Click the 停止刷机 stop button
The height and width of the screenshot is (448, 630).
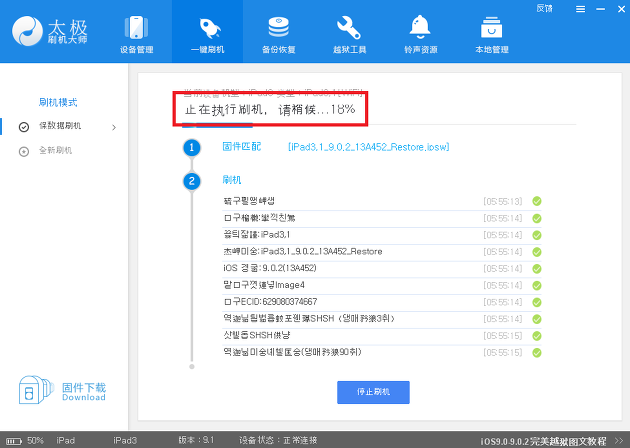373,392
